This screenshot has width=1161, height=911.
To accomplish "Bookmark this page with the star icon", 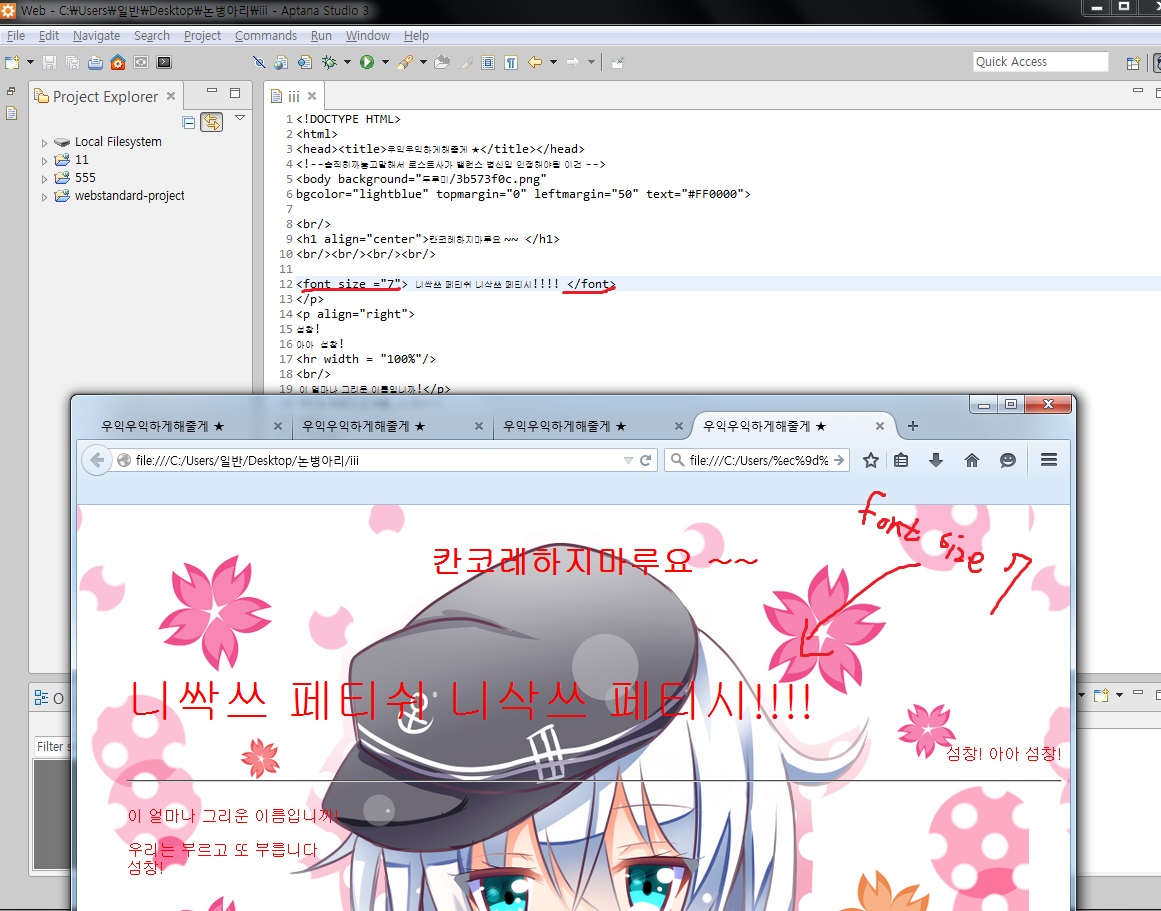I will [x=871, y=460].
